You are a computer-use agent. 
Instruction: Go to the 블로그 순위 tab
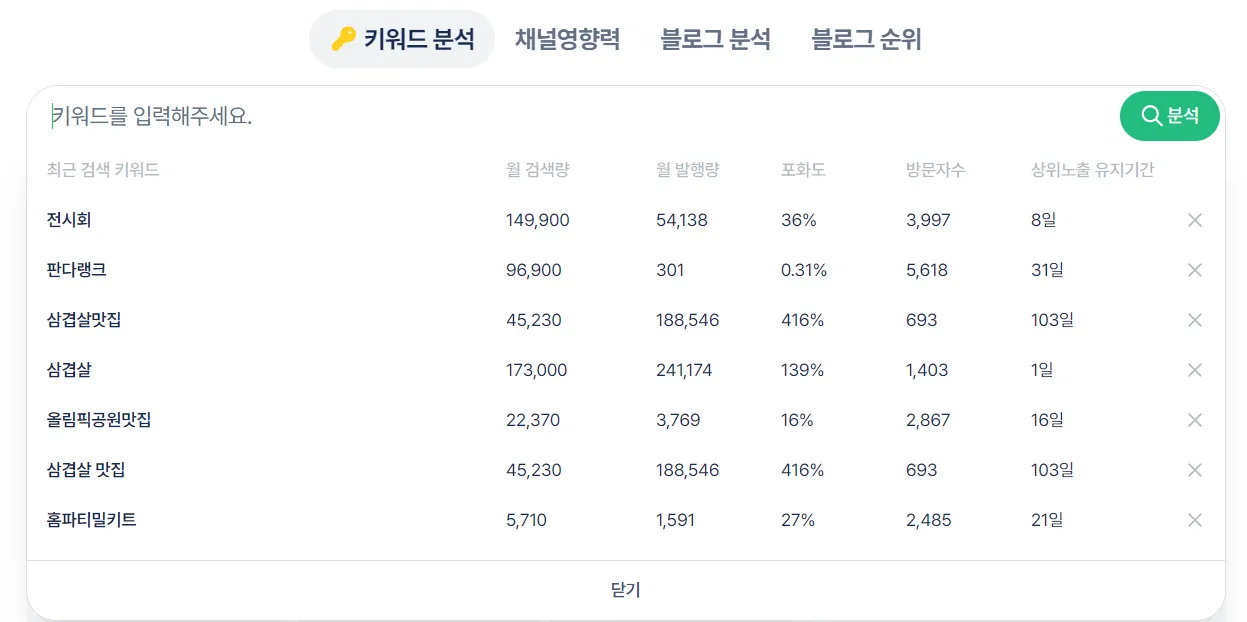click(x=866, y=40)
